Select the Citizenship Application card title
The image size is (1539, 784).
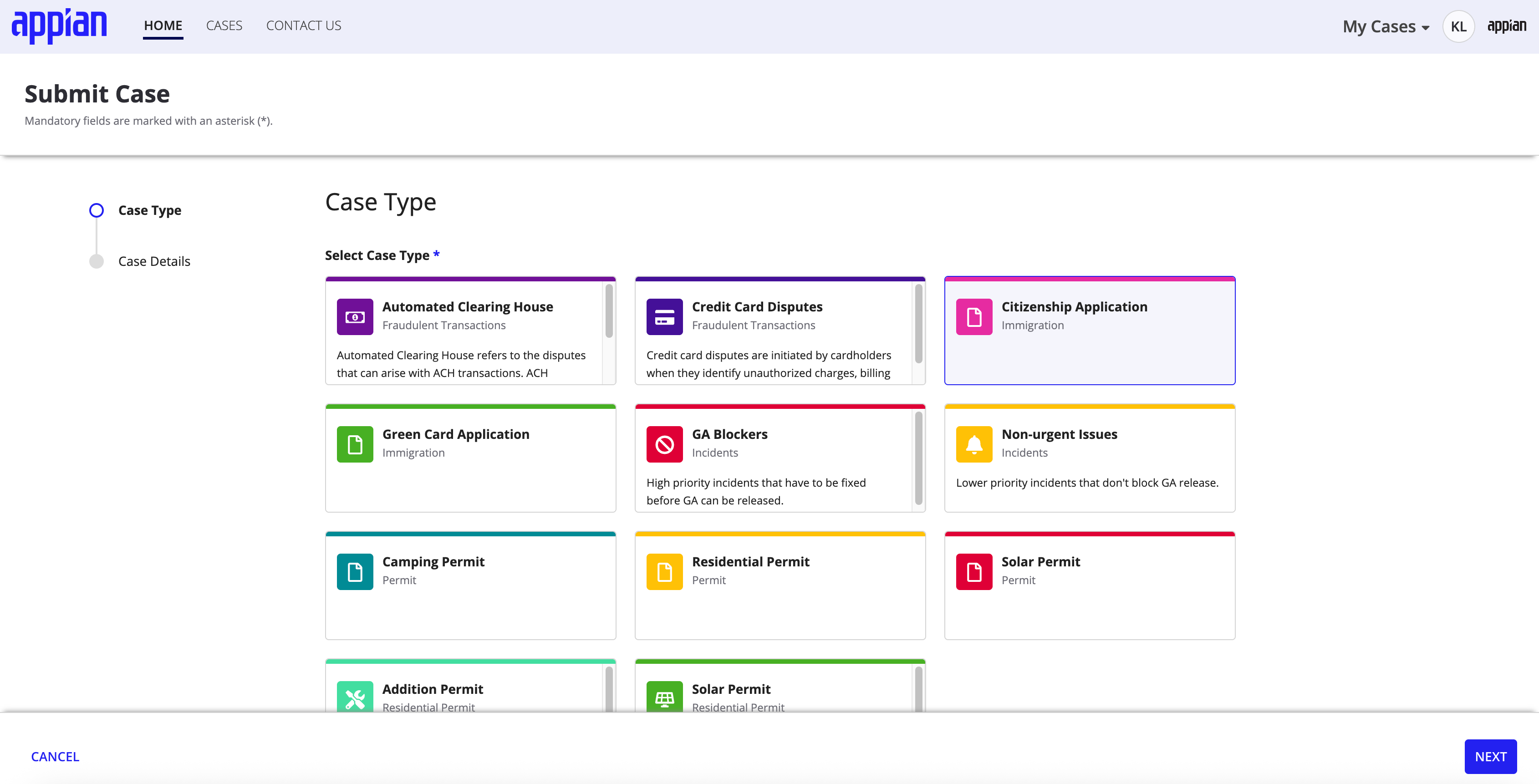pos(1074,306)
